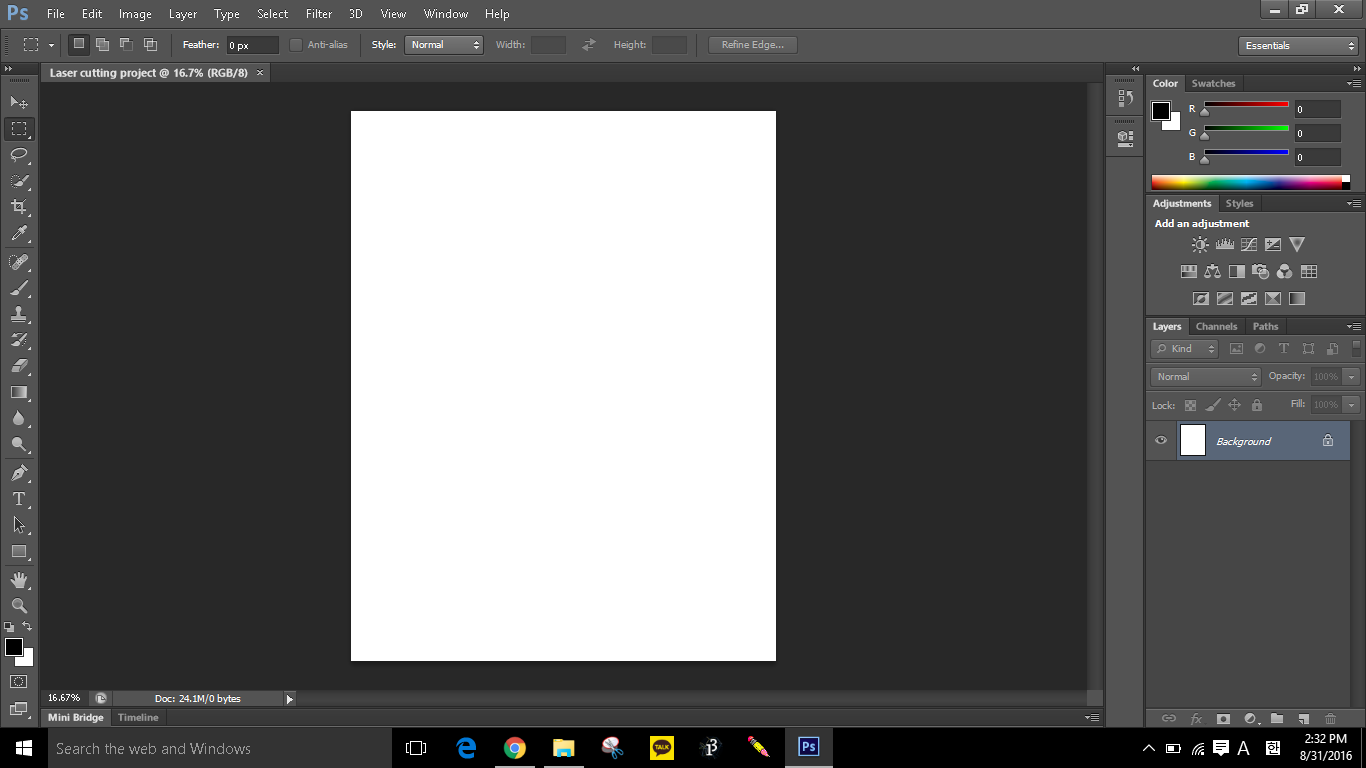The height and width of the screenshot is (768, 1366).
Task: Click the create new layer icon
Action: pos(1303,718)
